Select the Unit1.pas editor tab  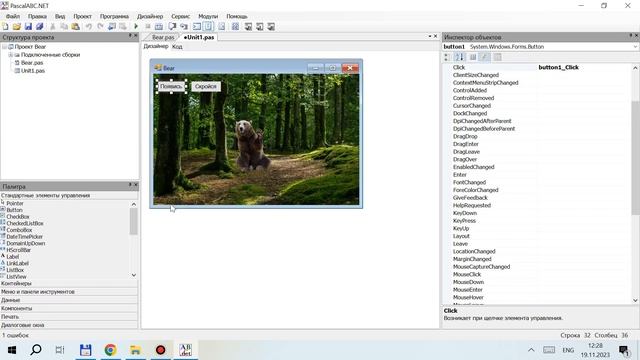(x=199, y=37)
